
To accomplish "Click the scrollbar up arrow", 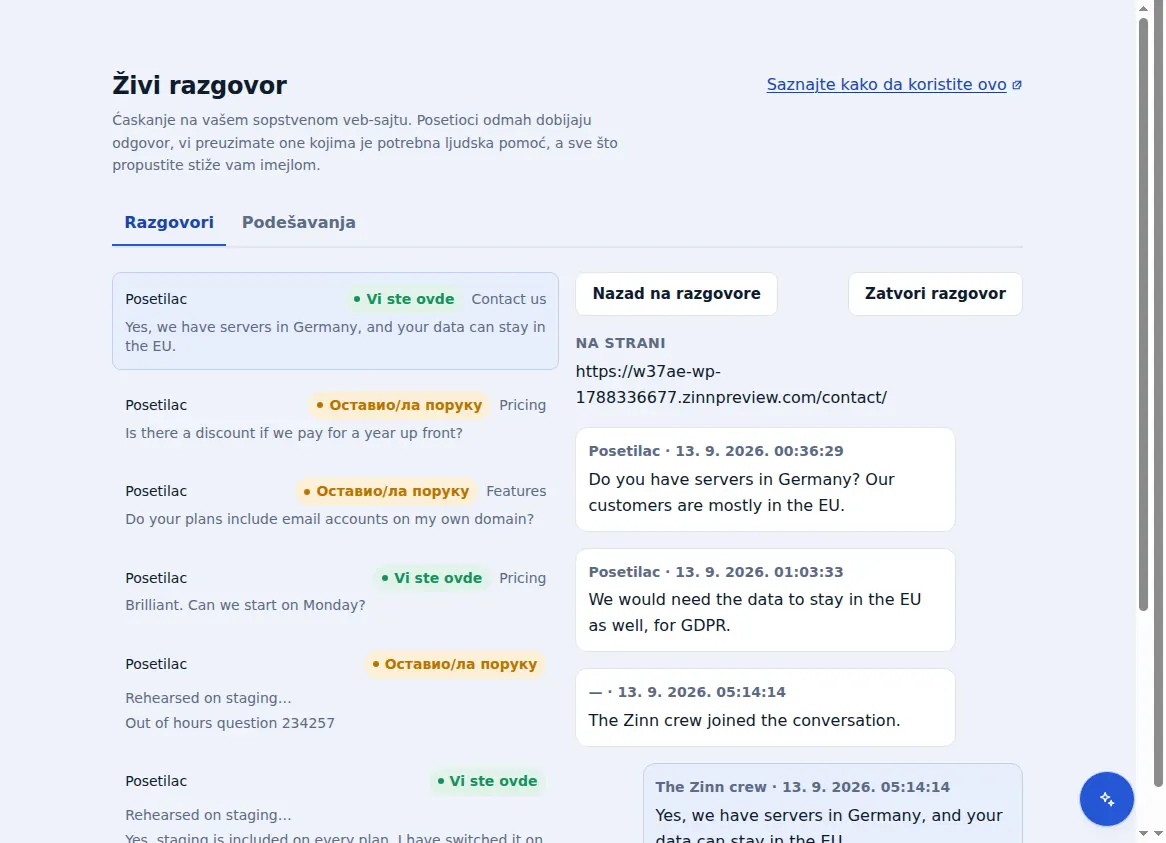I will [x=1144, y=8].
